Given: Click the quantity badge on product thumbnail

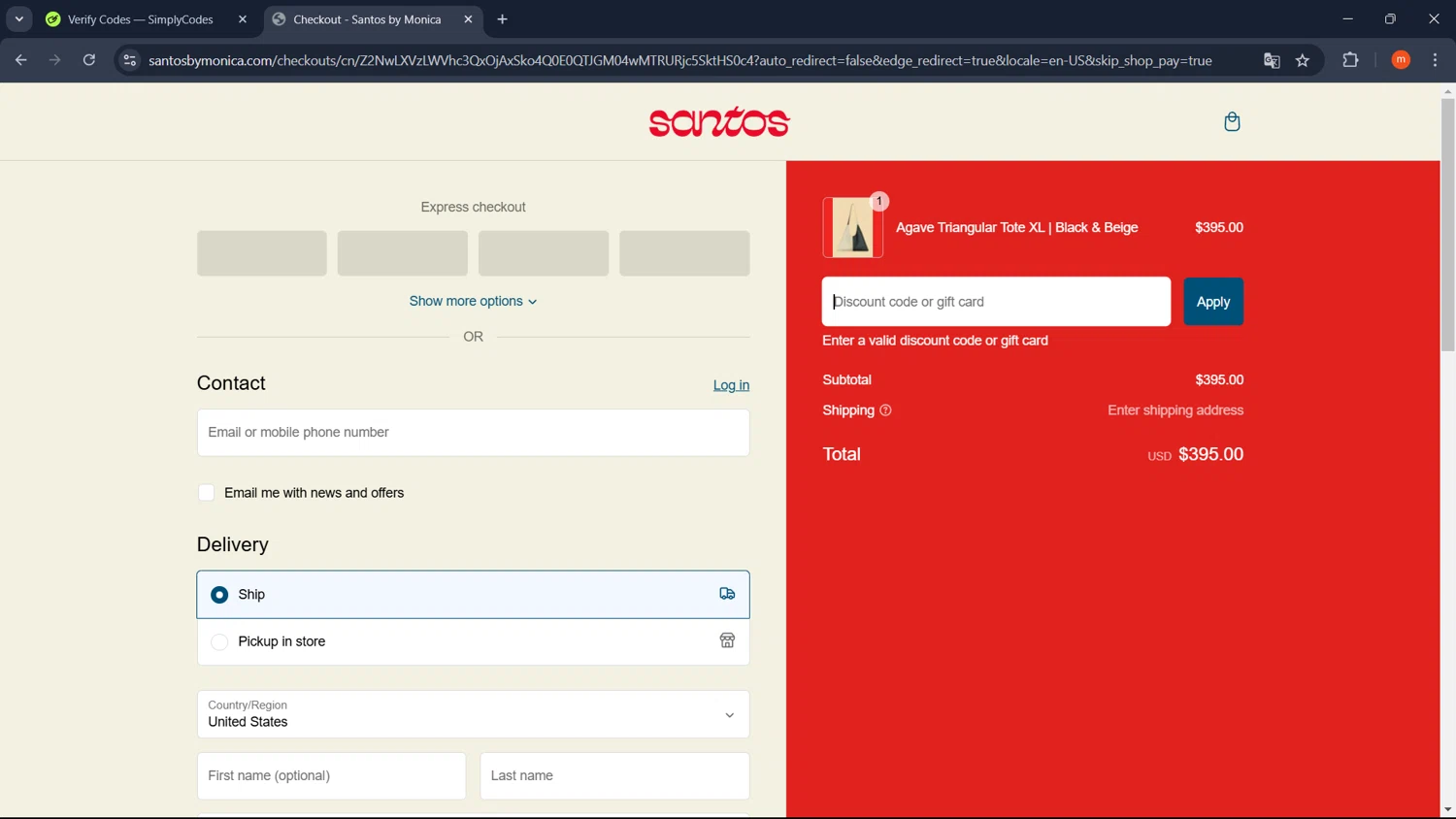Looking at the screenshot, I should [x=879, y=201].
